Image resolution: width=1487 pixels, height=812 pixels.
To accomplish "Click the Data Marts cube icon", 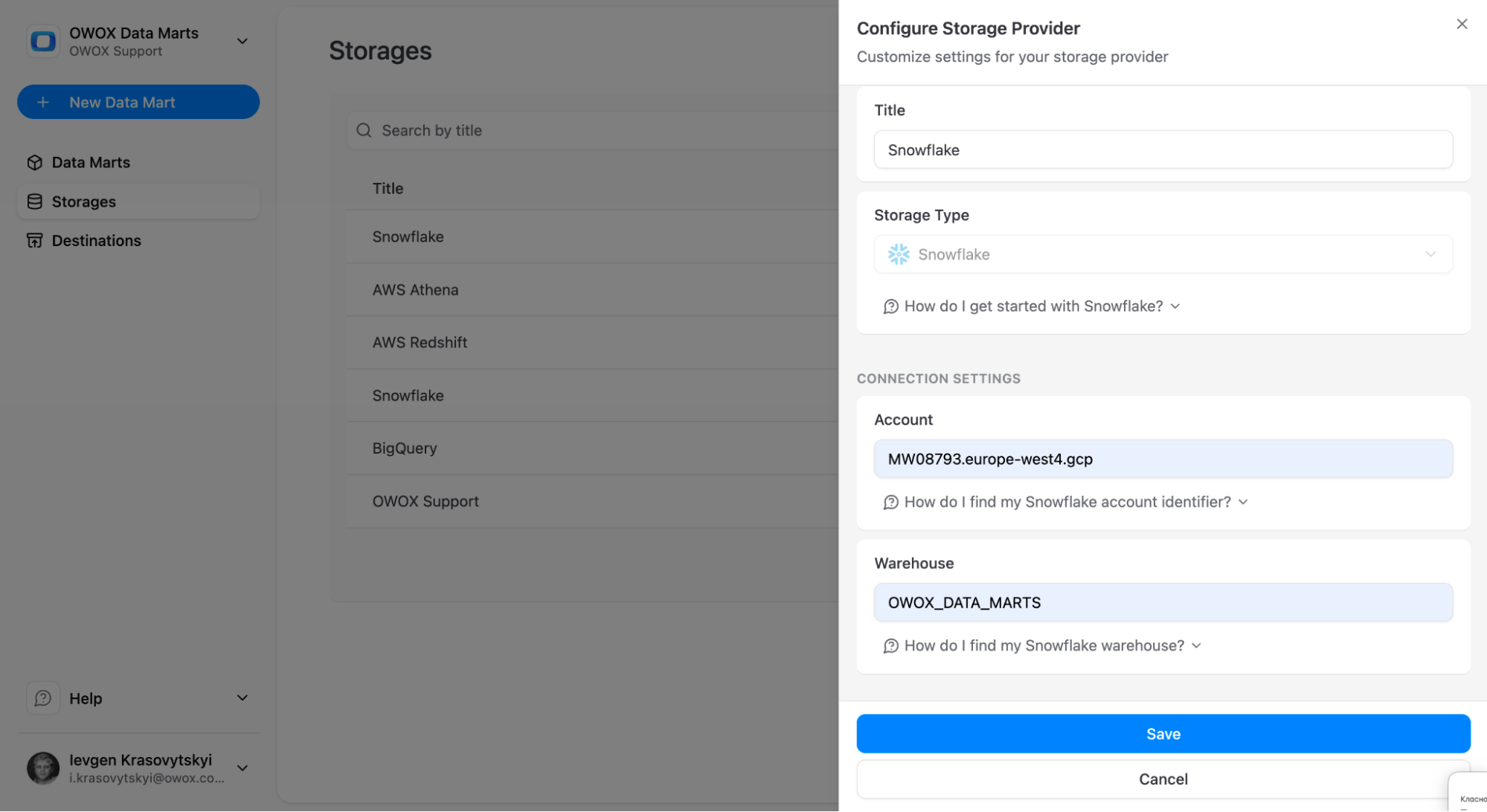I will pyautogui.click(x=34, y=162).
